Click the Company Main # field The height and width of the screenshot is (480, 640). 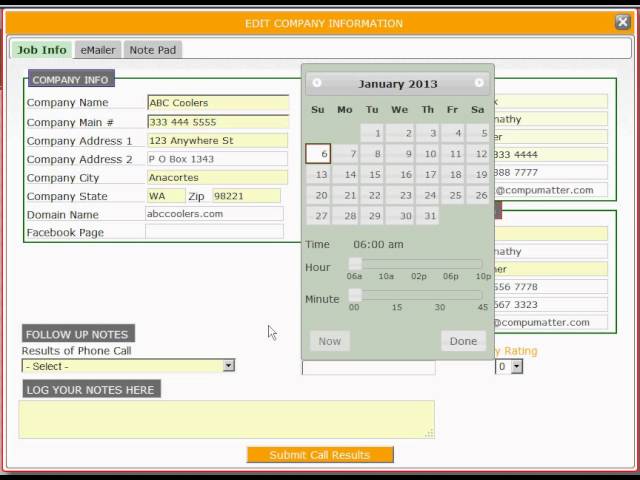click(218, 122)
